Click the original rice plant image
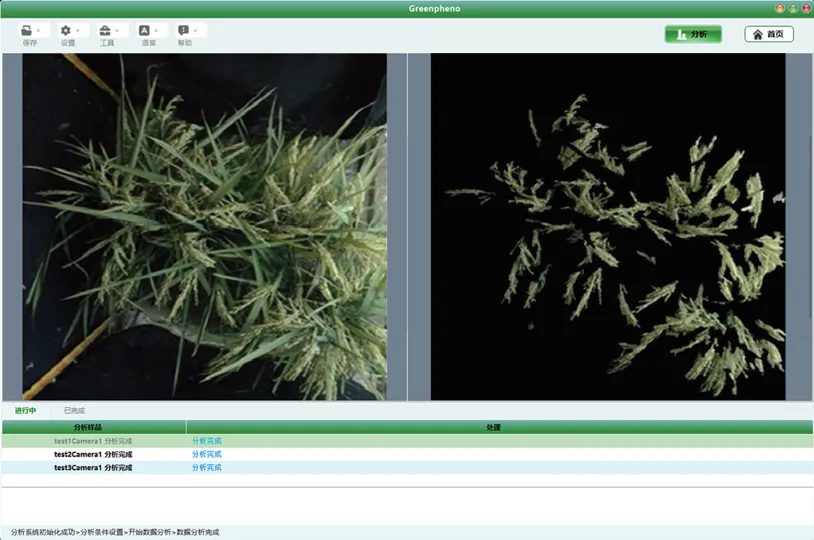This screenshot has height=540, width=814. click(204, 227)
